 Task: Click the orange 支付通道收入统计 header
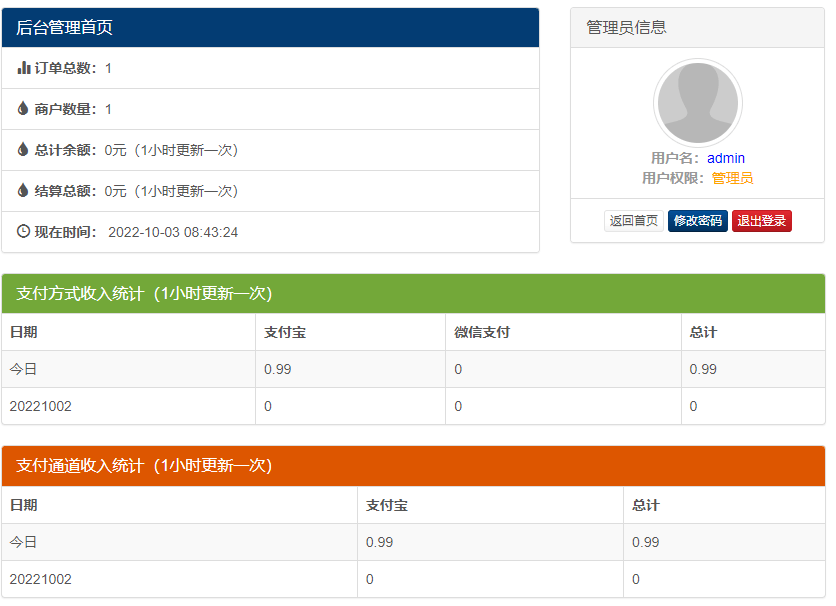tap(413, 466)
